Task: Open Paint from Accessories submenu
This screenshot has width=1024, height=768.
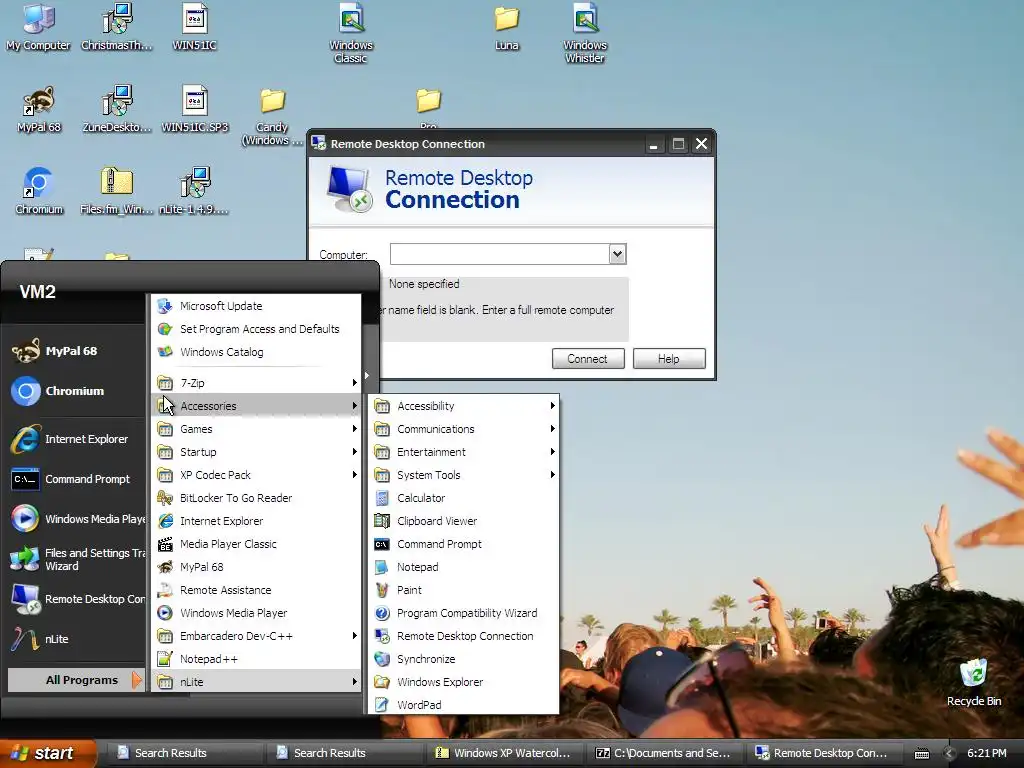Action: pyautogui.click(x=464, y=590)
